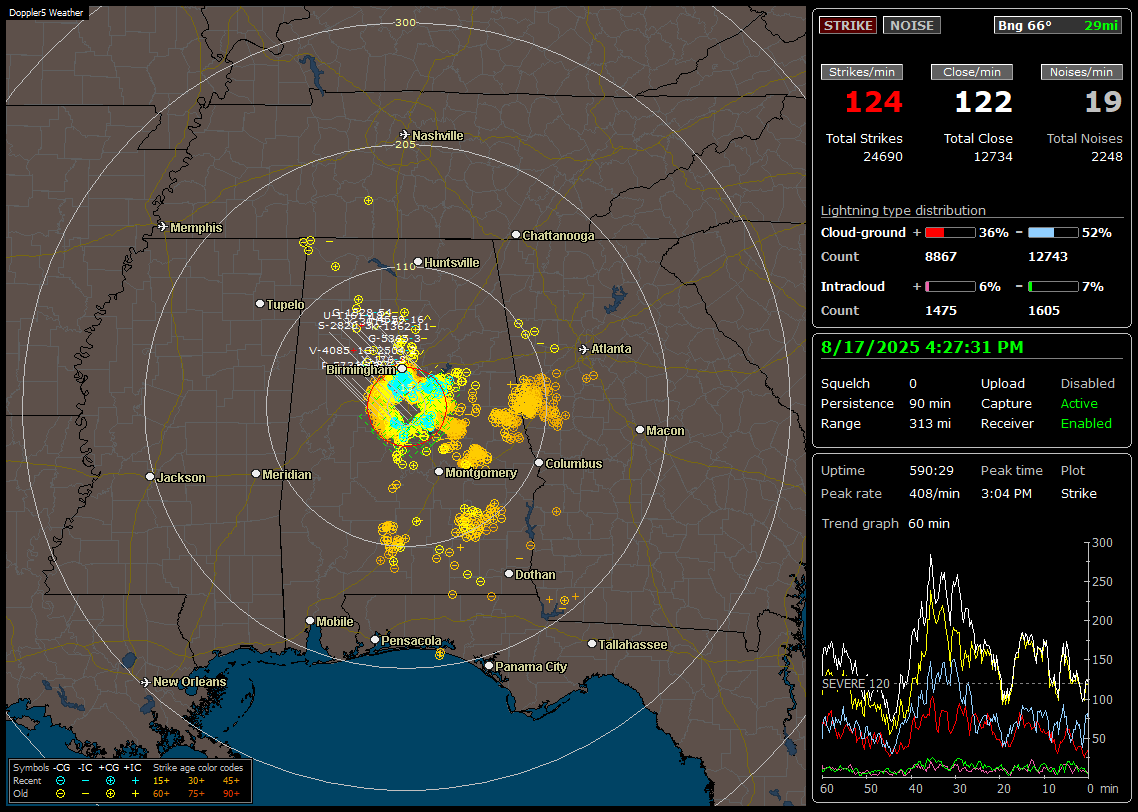Screen dimensions: 1138x812
Task: Click the lone strike symbol south of Nashville
Action: coord(369,200)
